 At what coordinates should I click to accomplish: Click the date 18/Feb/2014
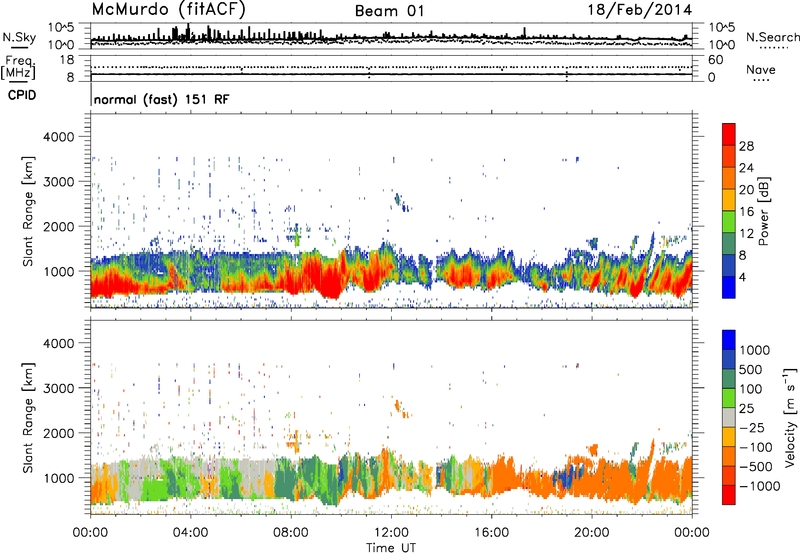[x=640, y=10]
